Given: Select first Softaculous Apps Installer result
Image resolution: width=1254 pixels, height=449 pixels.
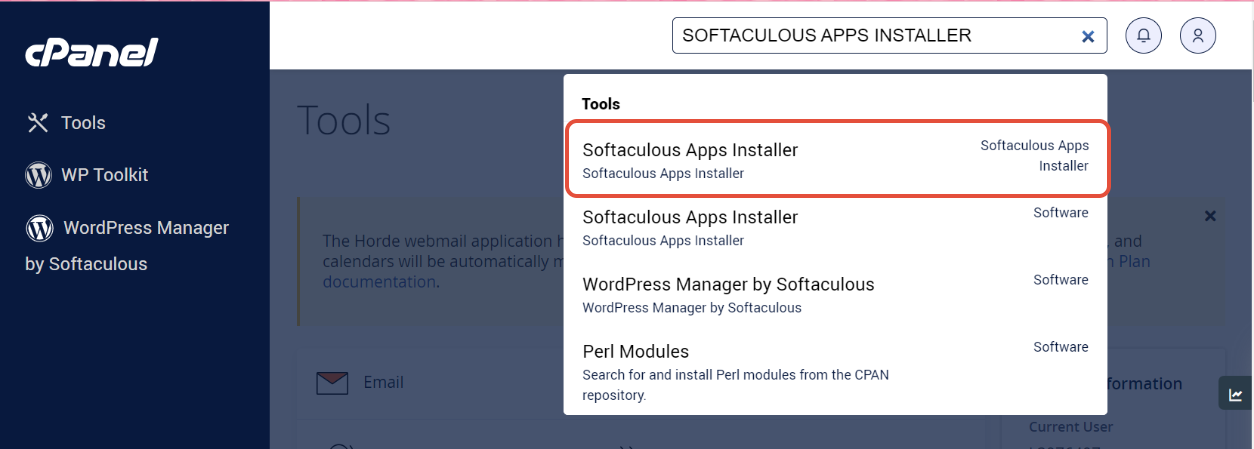Looking at the screenshot, I should [836, 160].
